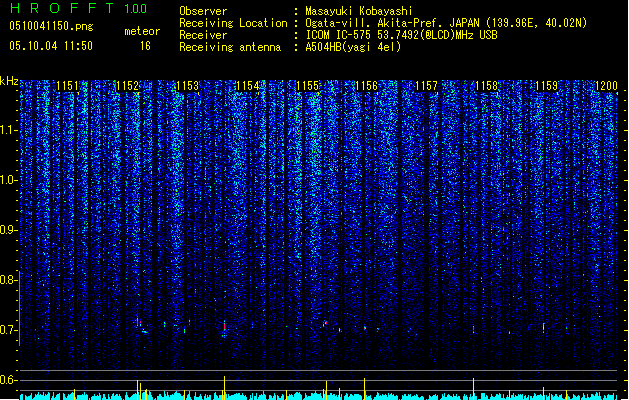Click the version number 1.0.0
Viewport: 629px width, 400px height.
pos(136,8)
